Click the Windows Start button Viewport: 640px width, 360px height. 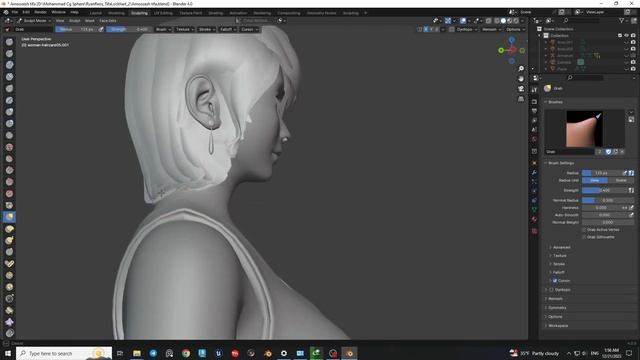tap(8, 353)
